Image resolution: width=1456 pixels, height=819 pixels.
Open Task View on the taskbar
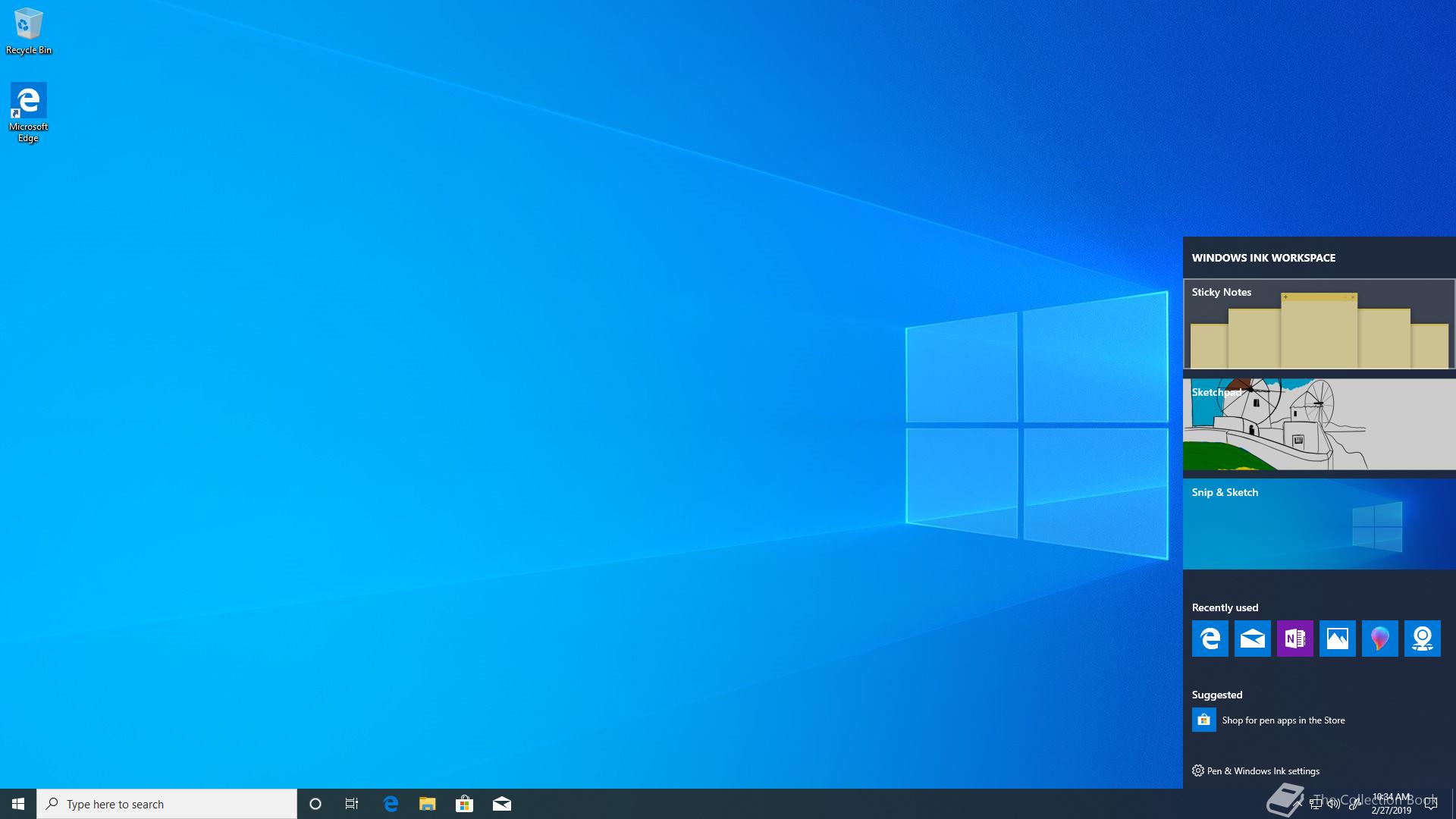click(352, 804)
